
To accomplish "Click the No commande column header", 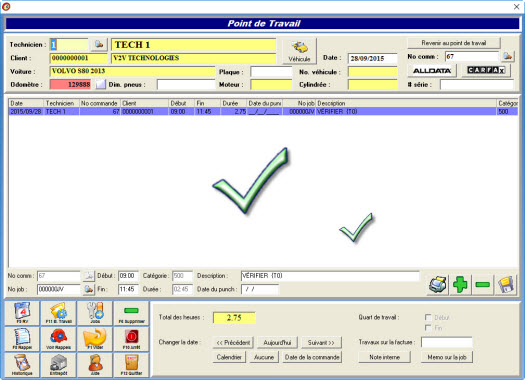I will 100,103.
